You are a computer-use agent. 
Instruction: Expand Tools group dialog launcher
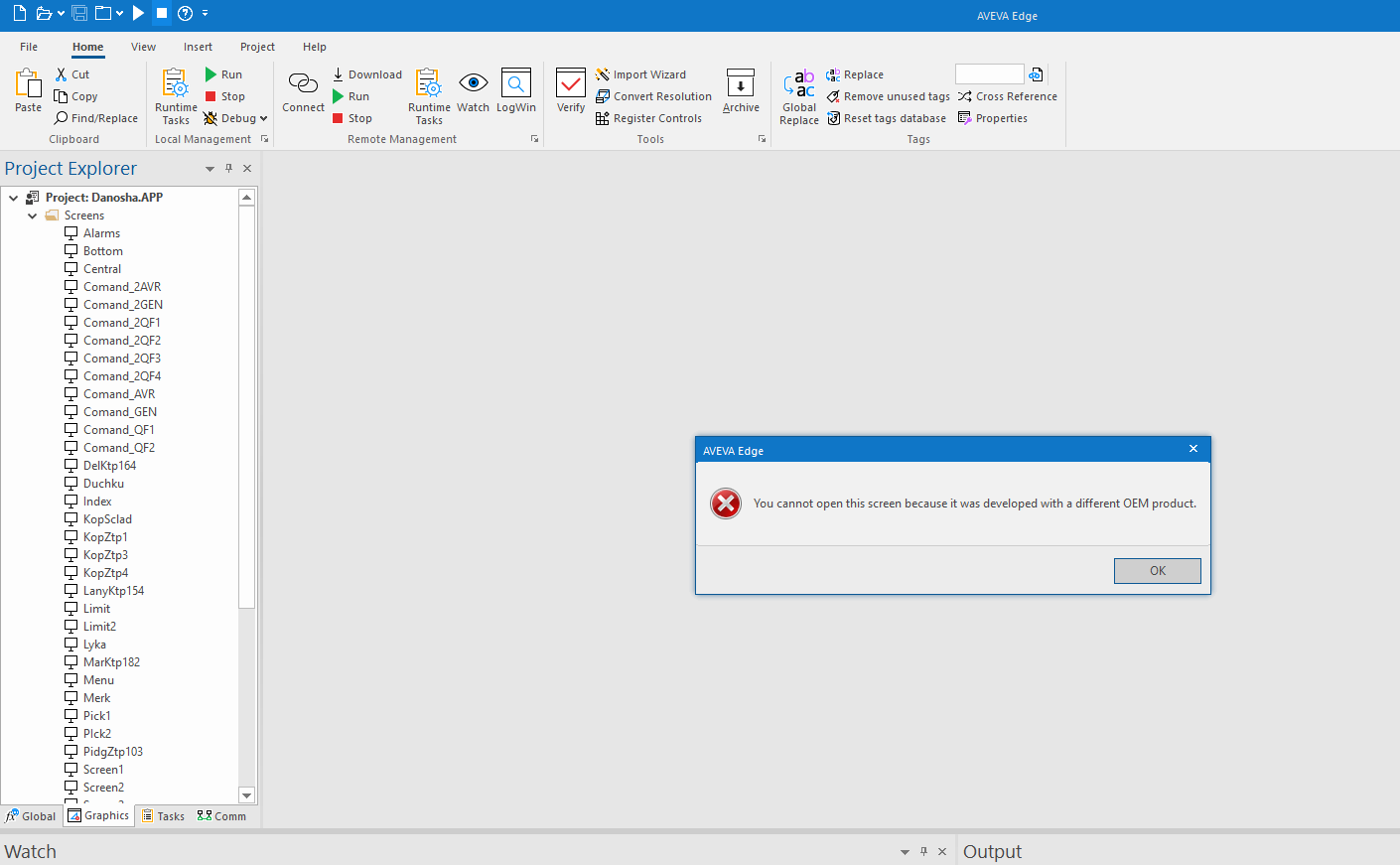tap(763, 139)
